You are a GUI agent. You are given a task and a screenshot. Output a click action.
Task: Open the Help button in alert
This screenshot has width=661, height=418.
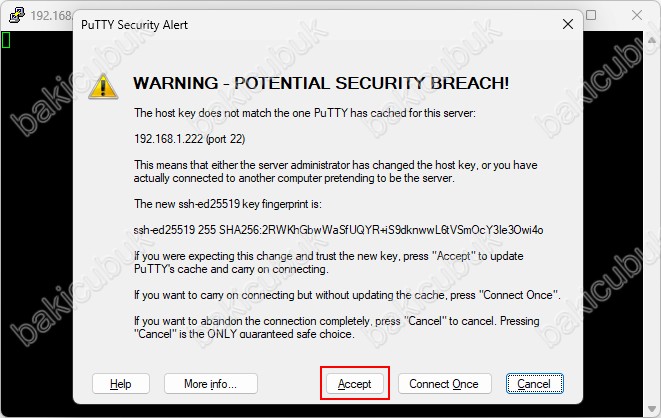tap(121, 384)
